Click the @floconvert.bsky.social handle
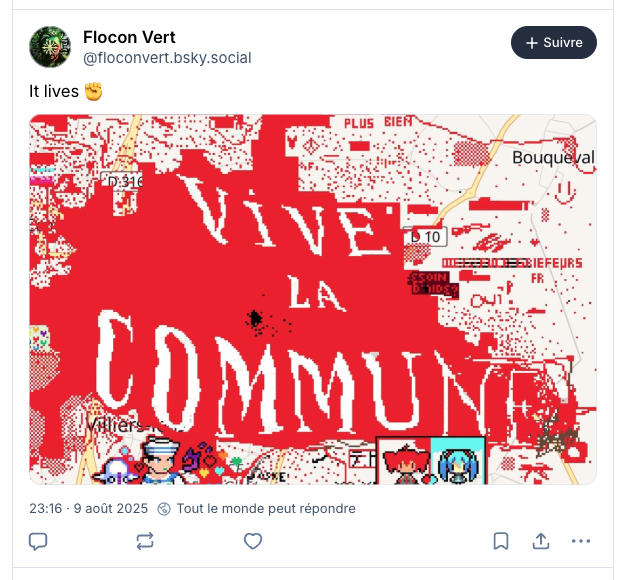Screen dimensions: 624x580 coord(167,58)
